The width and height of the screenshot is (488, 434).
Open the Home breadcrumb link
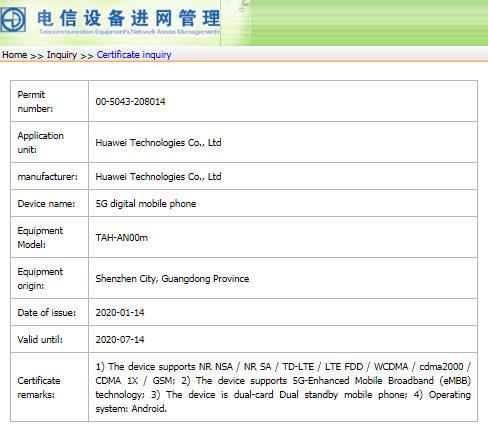[15, 55]
